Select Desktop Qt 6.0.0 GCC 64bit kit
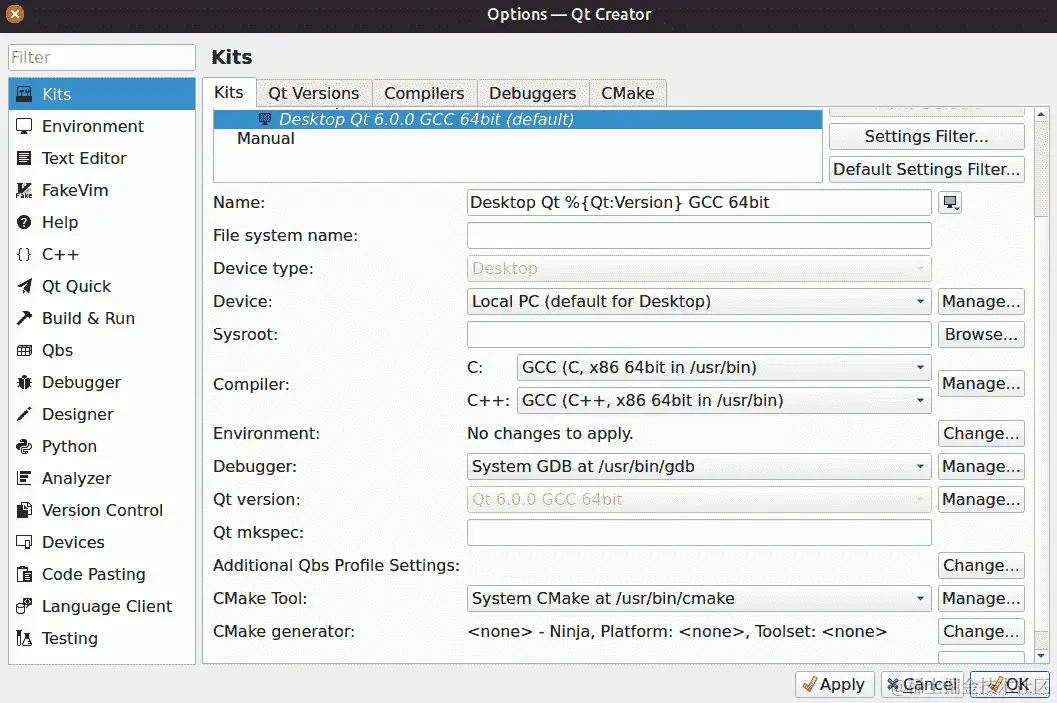Image resolution: width=1057 pixels, height=703 pixels. [518, 119]
